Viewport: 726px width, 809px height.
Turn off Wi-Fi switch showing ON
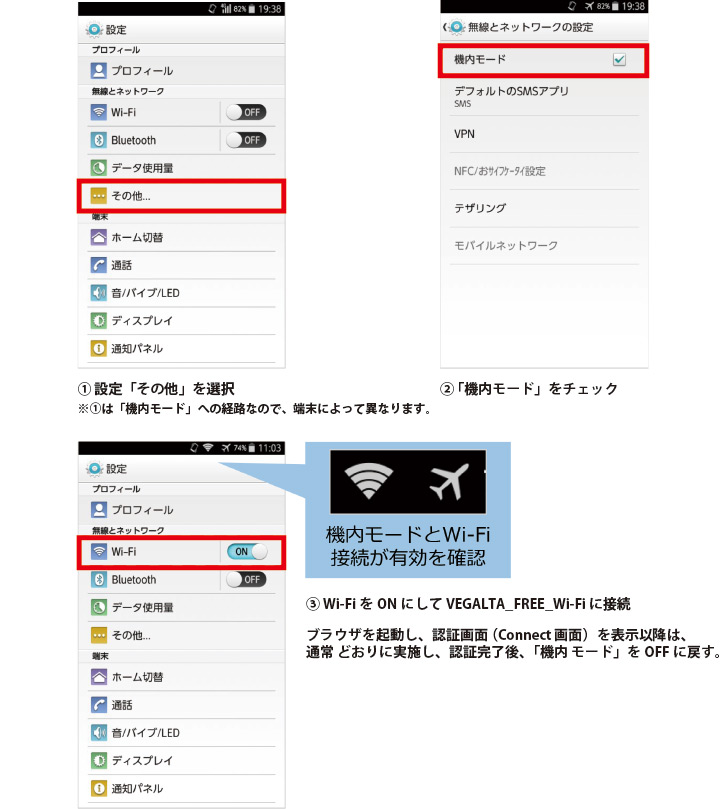click(247, 552)
